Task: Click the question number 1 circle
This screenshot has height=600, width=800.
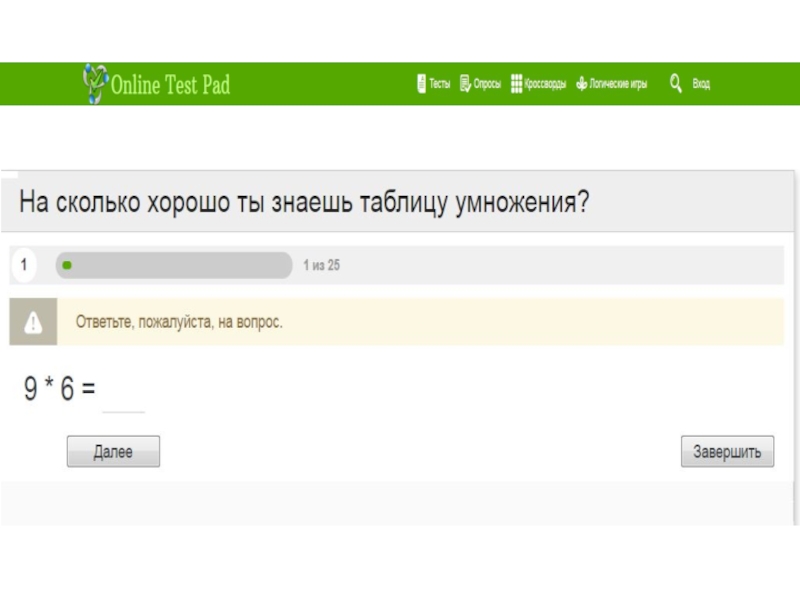Action: [23, 266]
